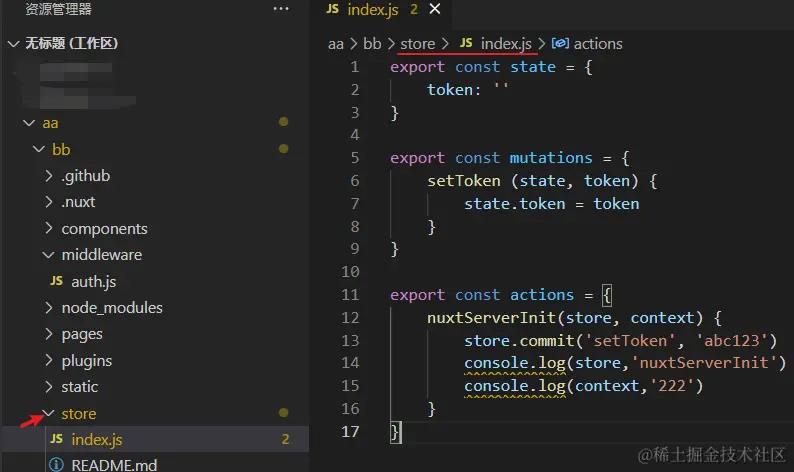The height and width of the screenshot is (472, 794).
Task: Click line number 17 in gutter
Action: click(x=350, y=431)
